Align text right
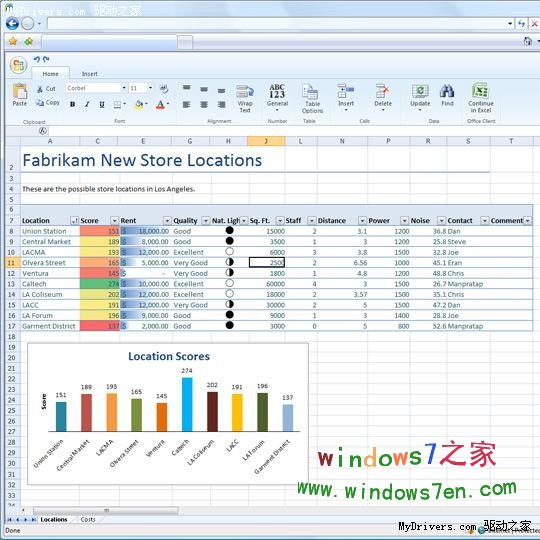This screenshot has width=540, height=540. 221,104
